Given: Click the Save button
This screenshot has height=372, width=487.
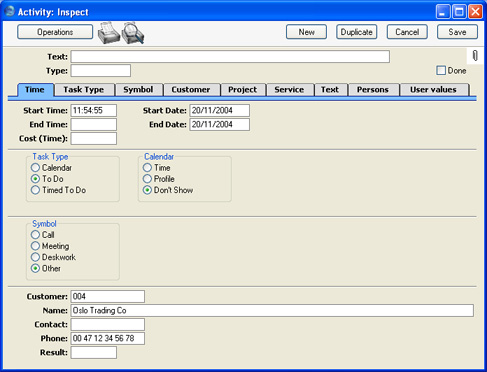Looking at the screenshot, I should pyautogui.click(x=457, y=32).
